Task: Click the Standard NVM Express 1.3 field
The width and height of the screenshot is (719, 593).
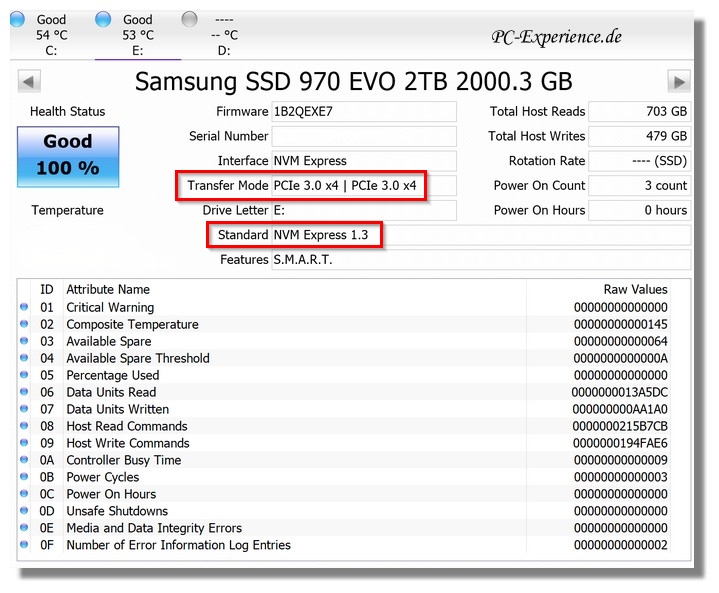Action: pos(480,235)
